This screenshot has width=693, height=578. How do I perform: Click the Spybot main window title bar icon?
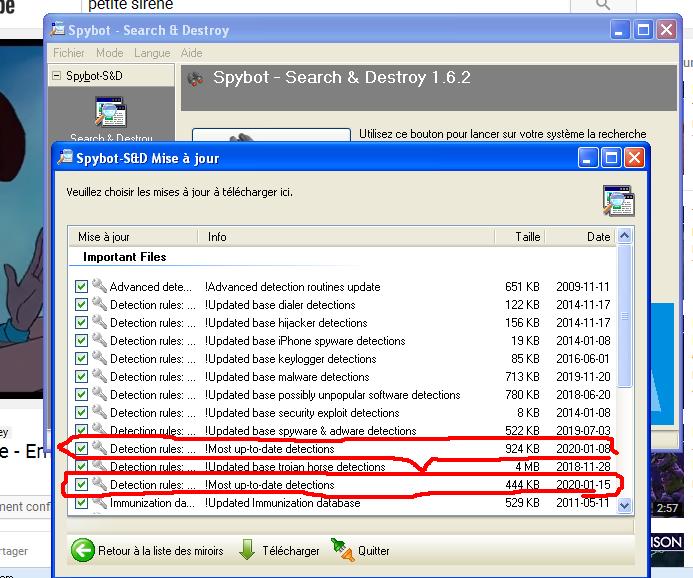tap(57, 29)
